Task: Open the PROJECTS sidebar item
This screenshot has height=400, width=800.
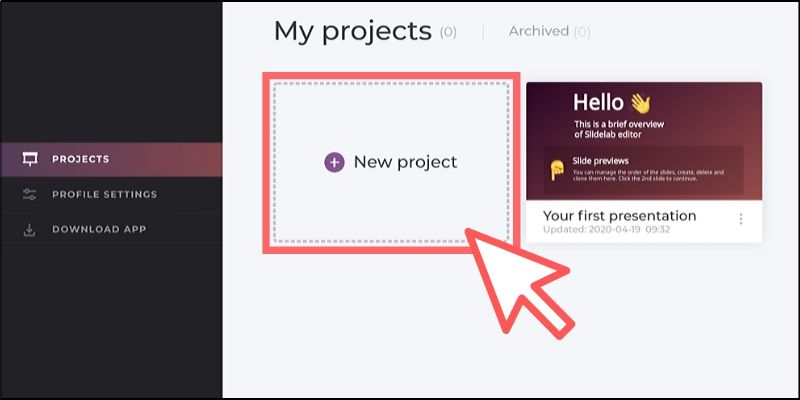Action: tap(111, 160)
